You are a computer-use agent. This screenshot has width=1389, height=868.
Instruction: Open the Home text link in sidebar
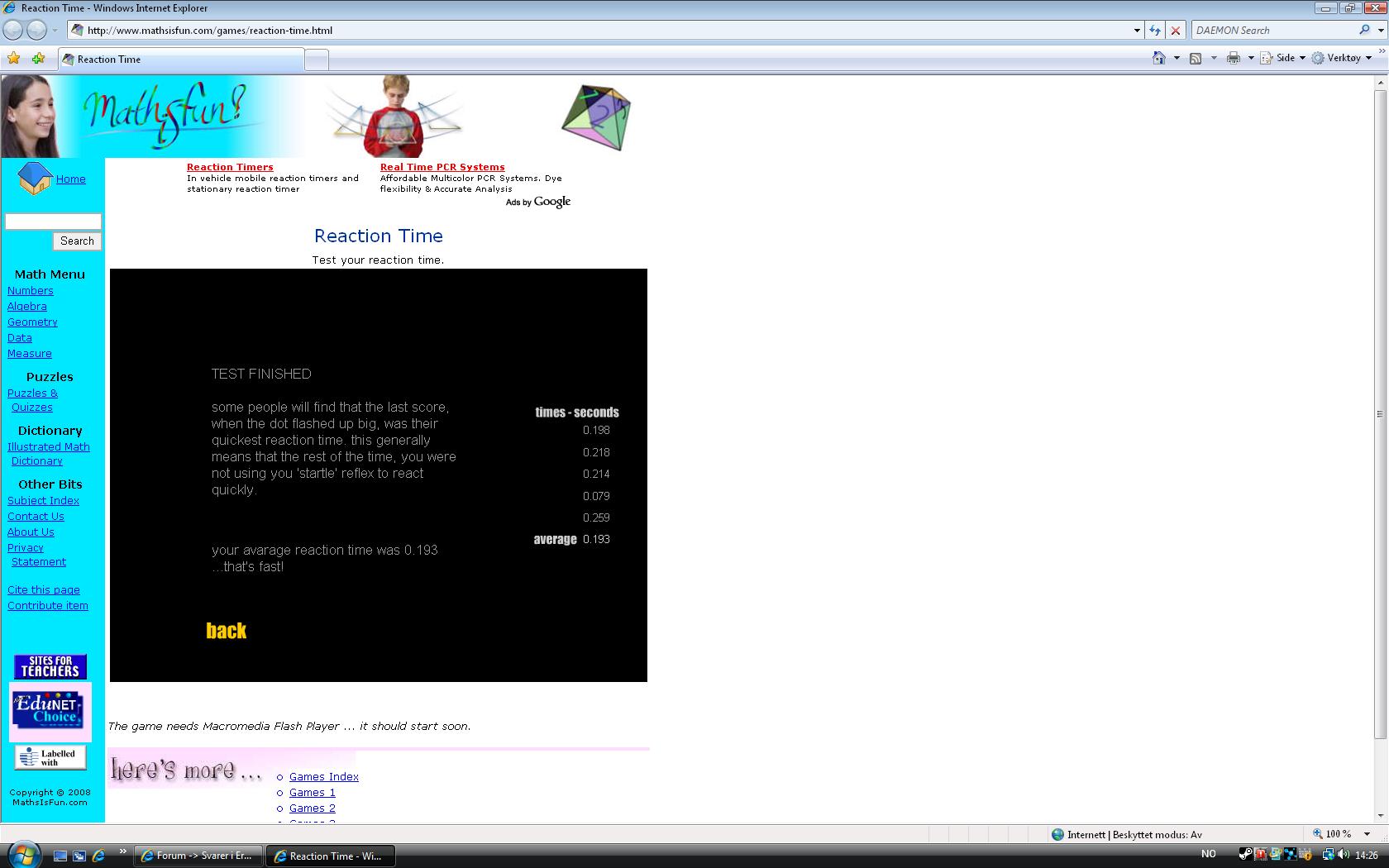coord(71,179)
